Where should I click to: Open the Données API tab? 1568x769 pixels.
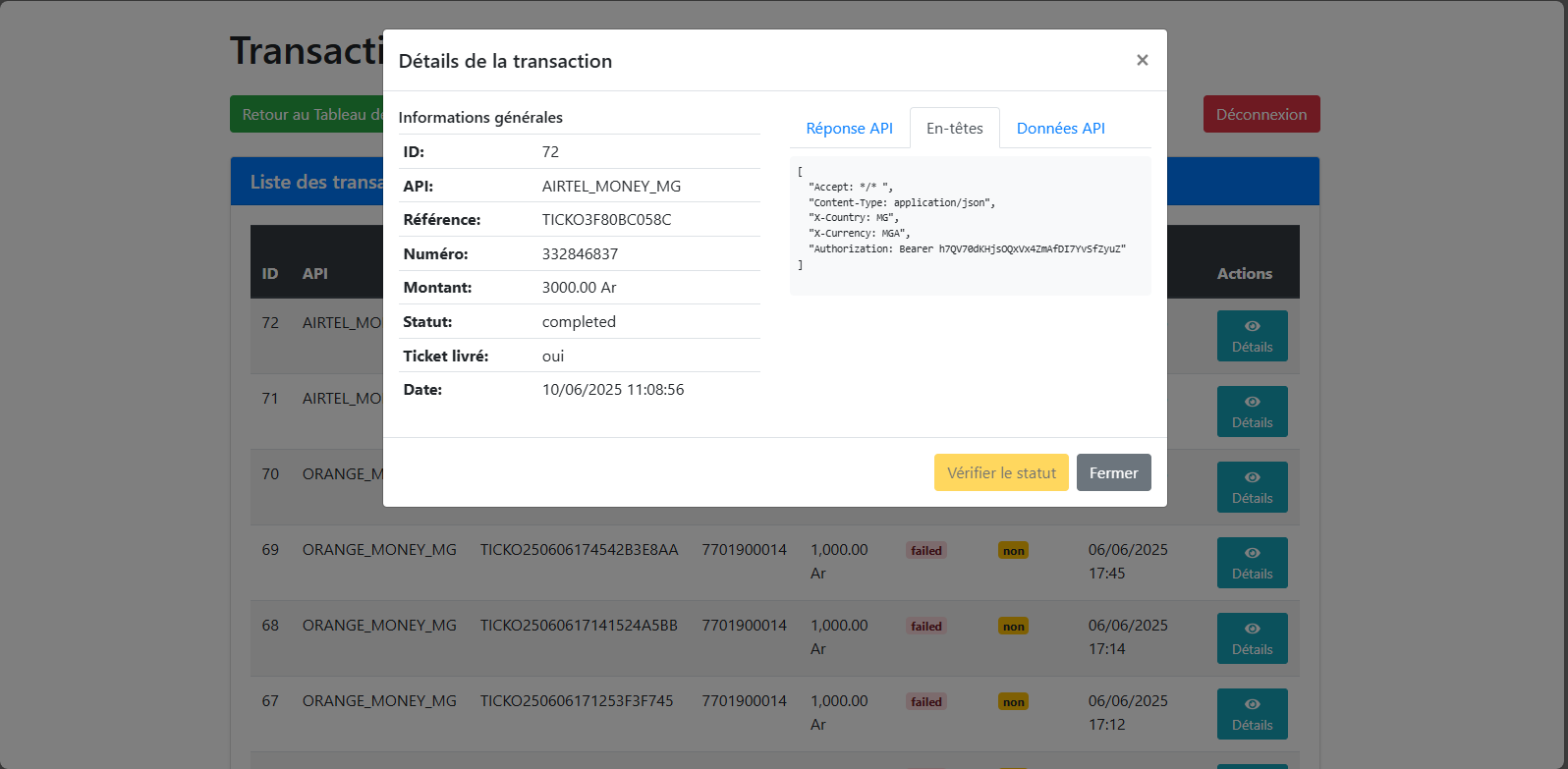point(1060,129)
